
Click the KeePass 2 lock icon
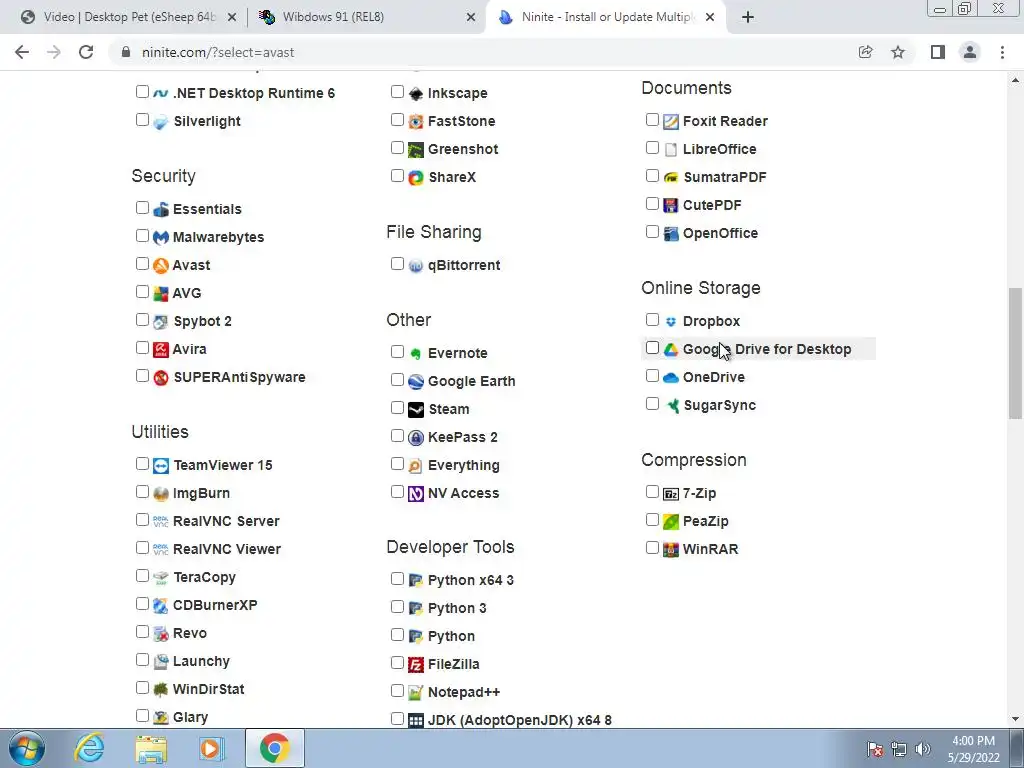(x=416, y=438)
